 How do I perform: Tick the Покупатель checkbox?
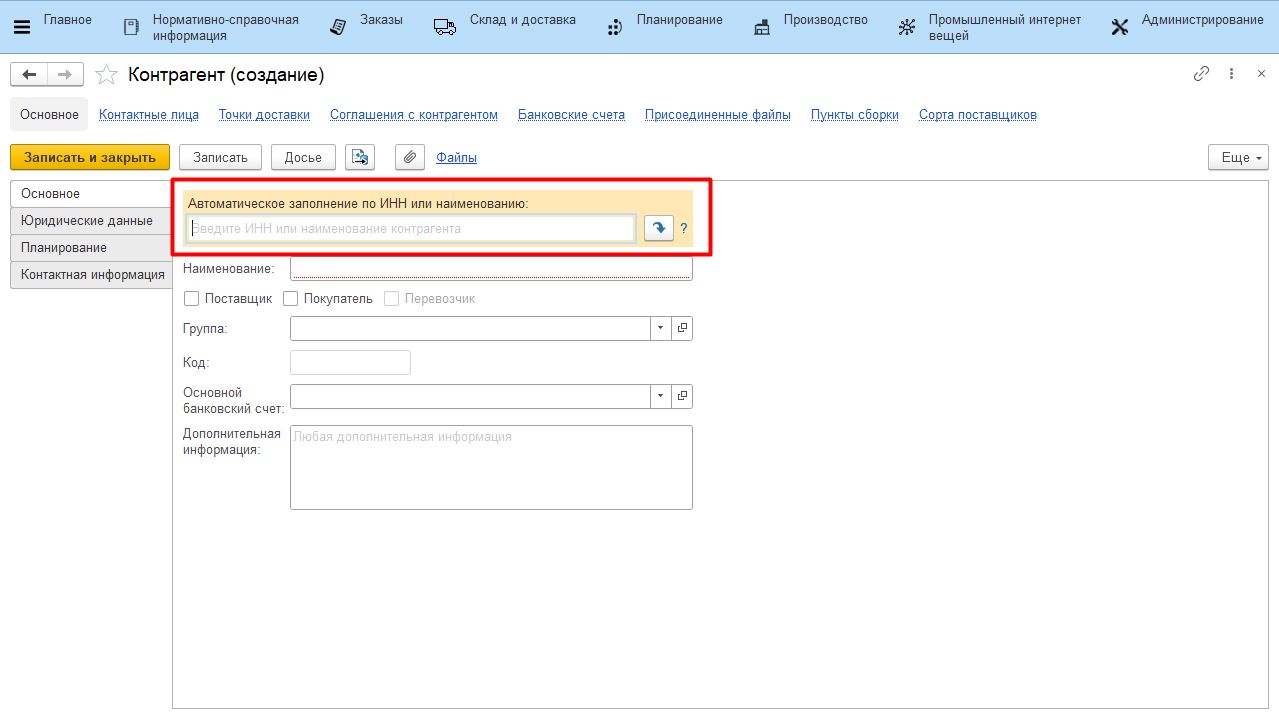tap(291, 298)
